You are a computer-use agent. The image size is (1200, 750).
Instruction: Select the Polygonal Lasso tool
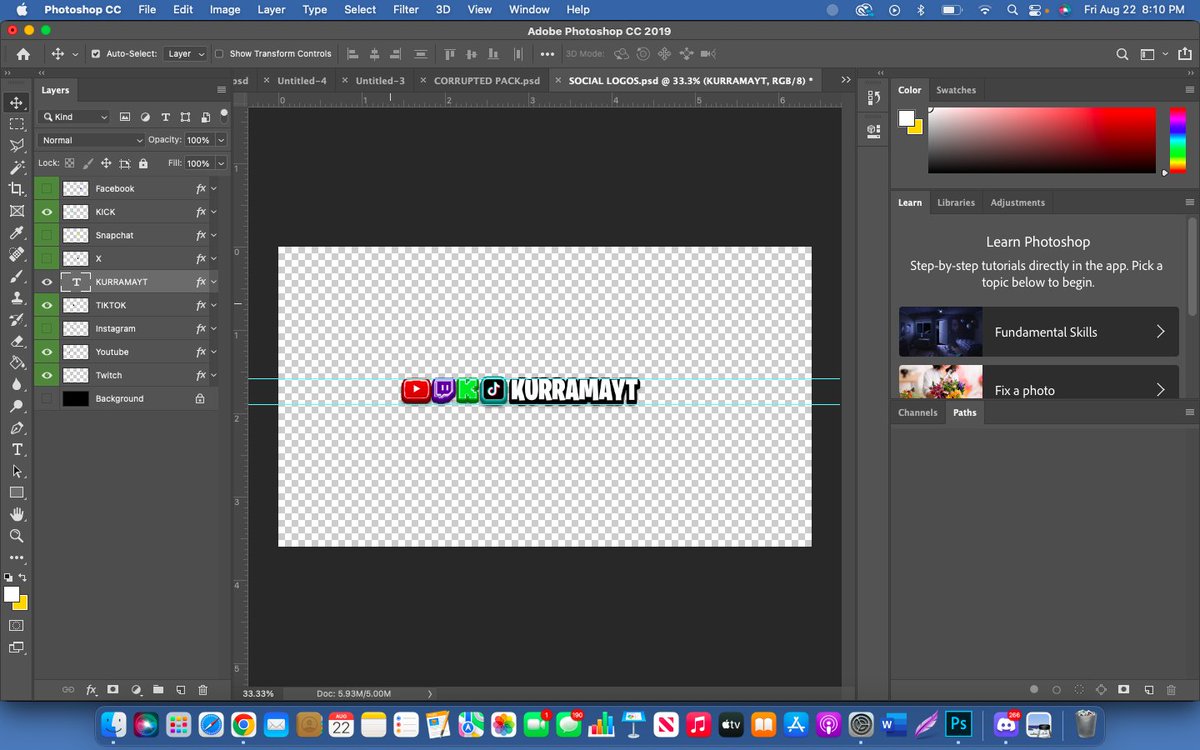coord(16,146)
